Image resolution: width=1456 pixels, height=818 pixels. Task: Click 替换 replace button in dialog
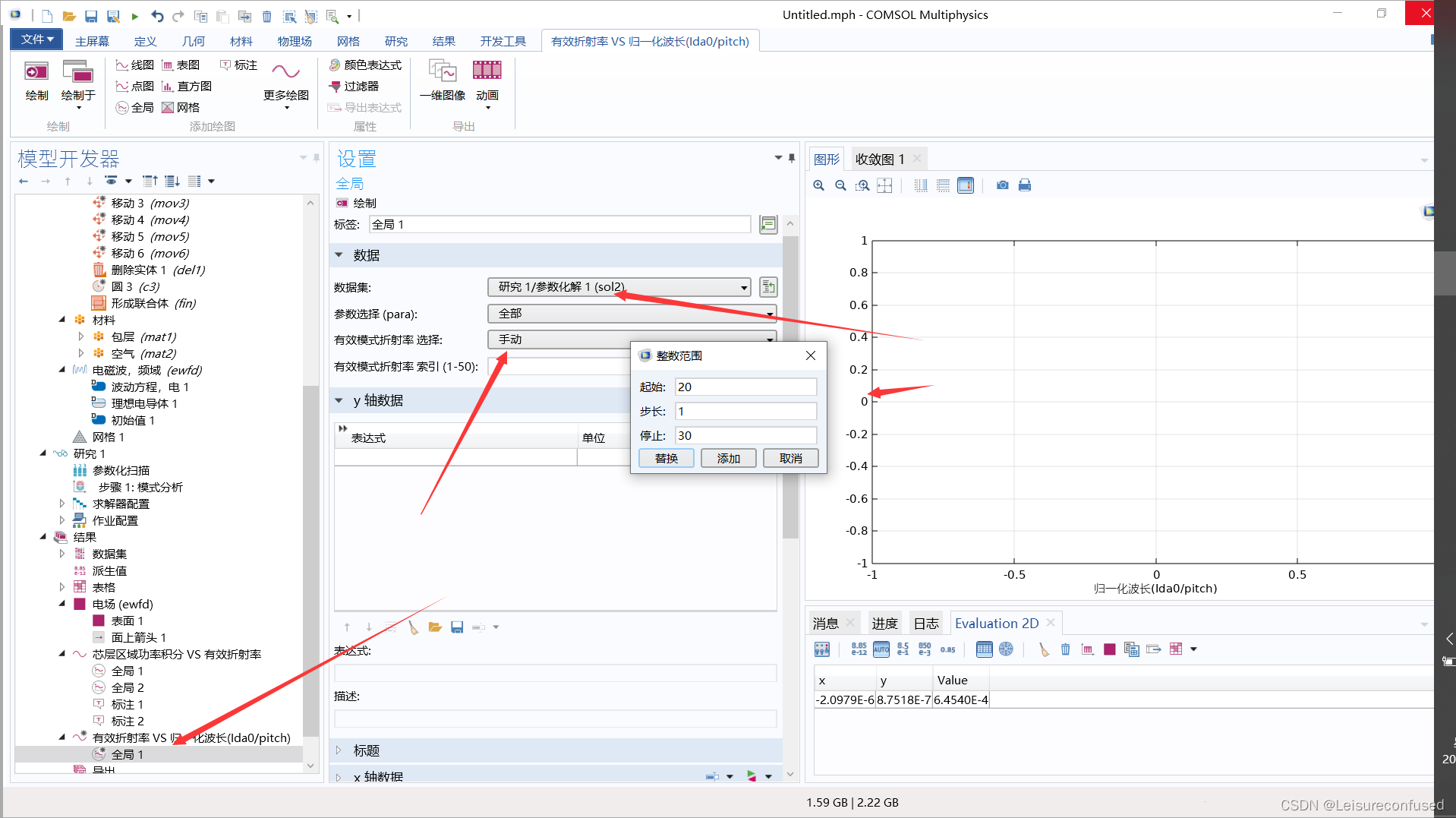pyautogui.click(x=667, y=459)
